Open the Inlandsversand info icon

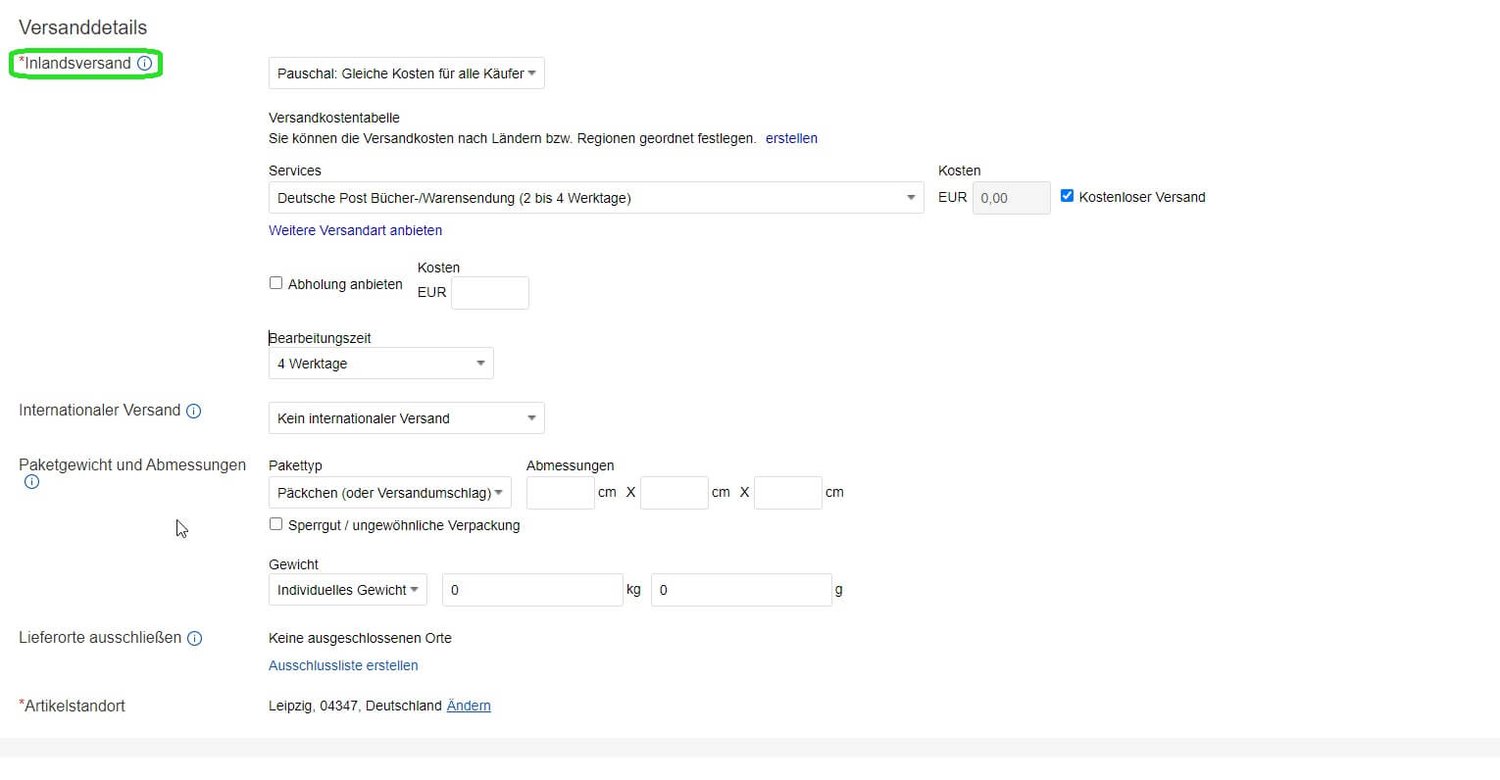[x=144, y=64]
